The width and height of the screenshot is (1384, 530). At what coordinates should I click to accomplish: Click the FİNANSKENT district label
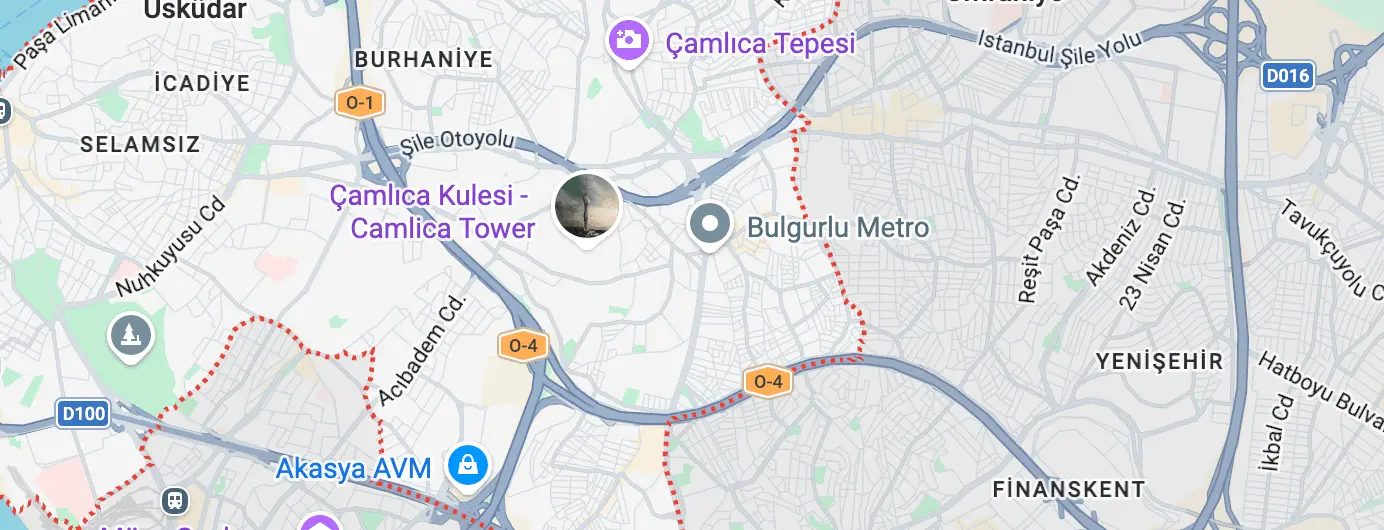point(1069,489)
